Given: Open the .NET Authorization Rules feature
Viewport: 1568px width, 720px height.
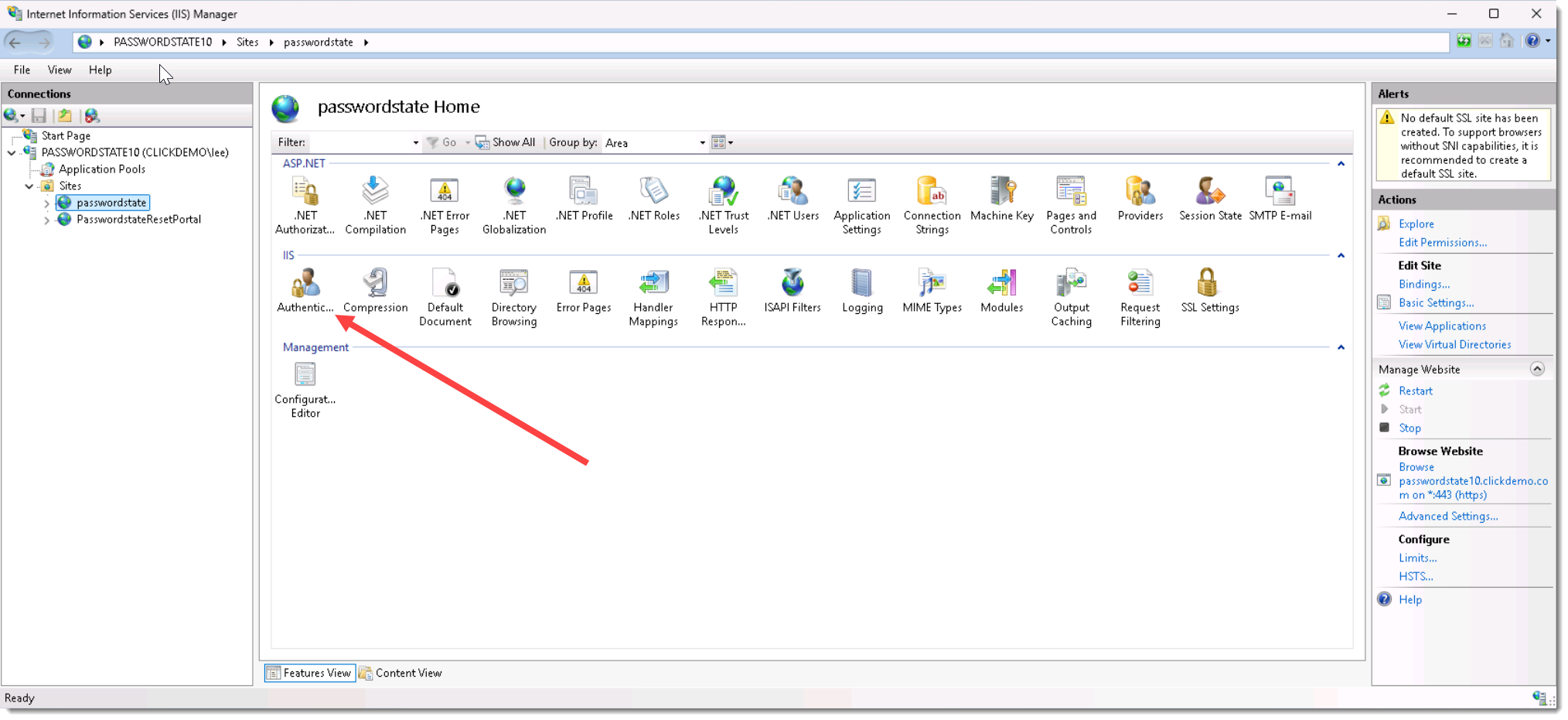Looking at the screenshot, I should [x=305, y=205].
